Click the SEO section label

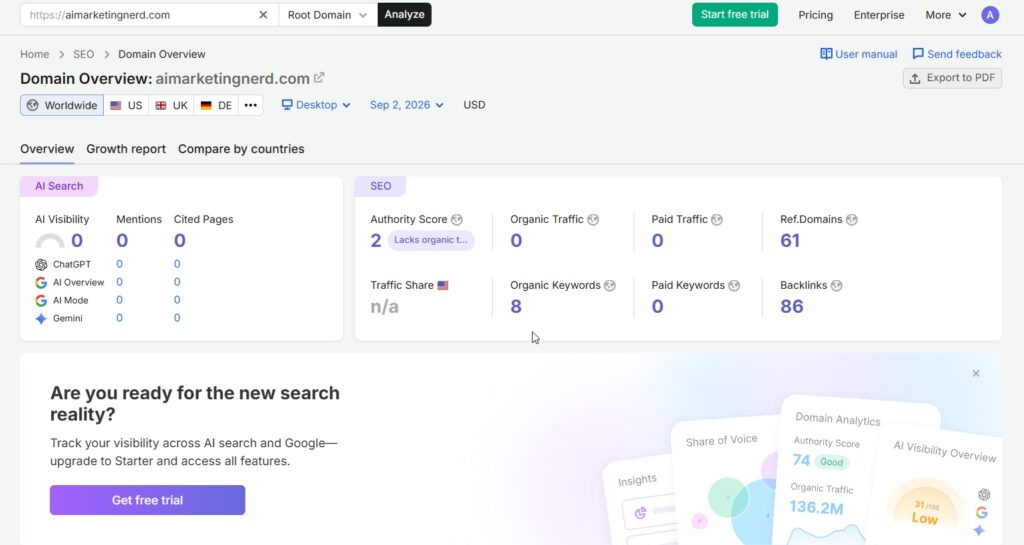click(381, 186)
